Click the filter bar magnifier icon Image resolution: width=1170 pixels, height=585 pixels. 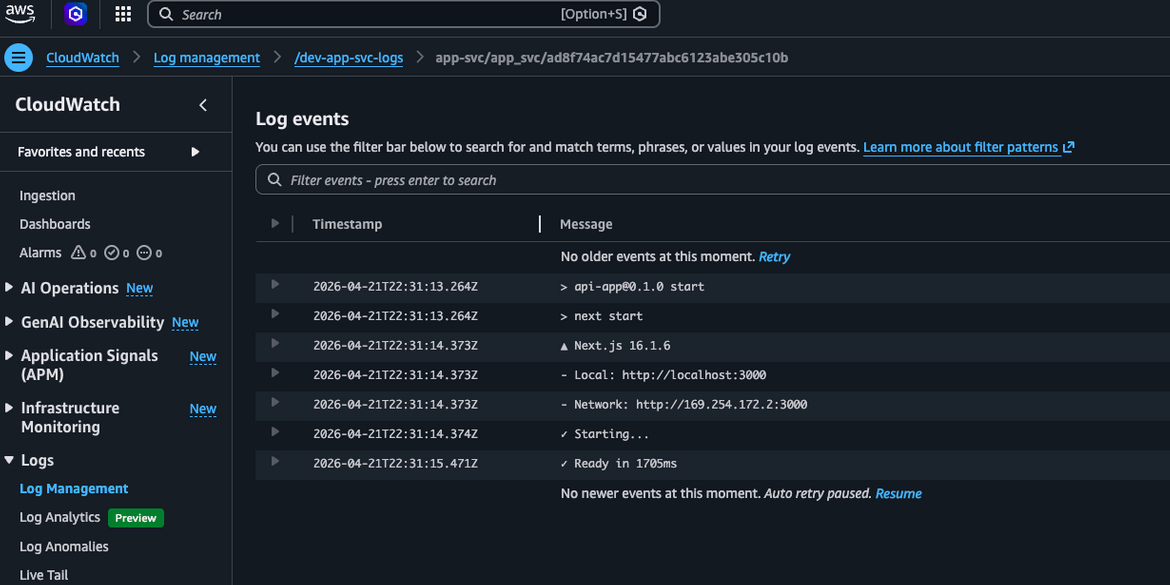pyautogui.click(x=275, y=180)
